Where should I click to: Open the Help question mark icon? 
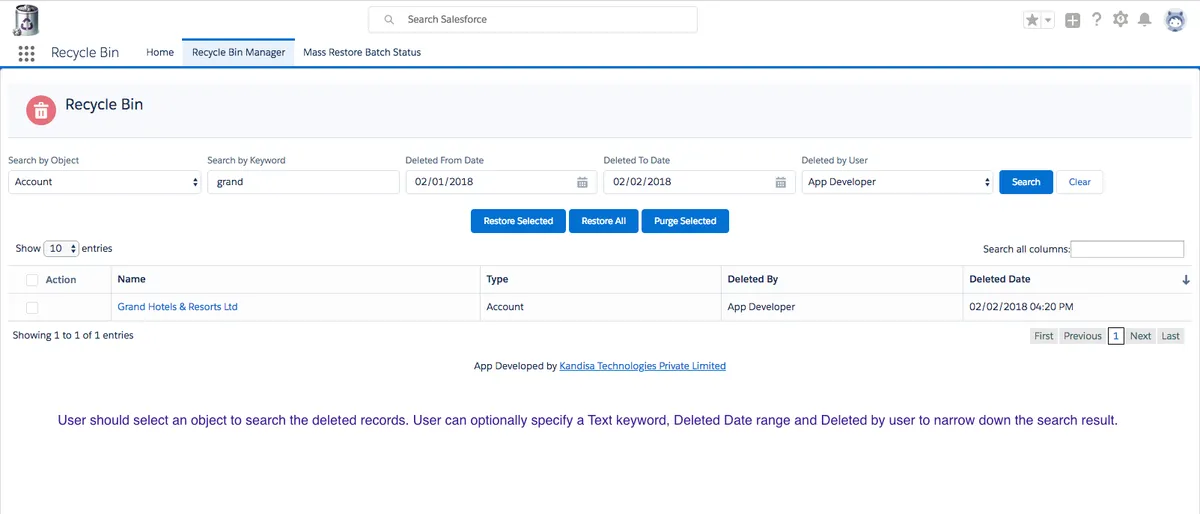pyautogui.click(x=1097, y=20)
